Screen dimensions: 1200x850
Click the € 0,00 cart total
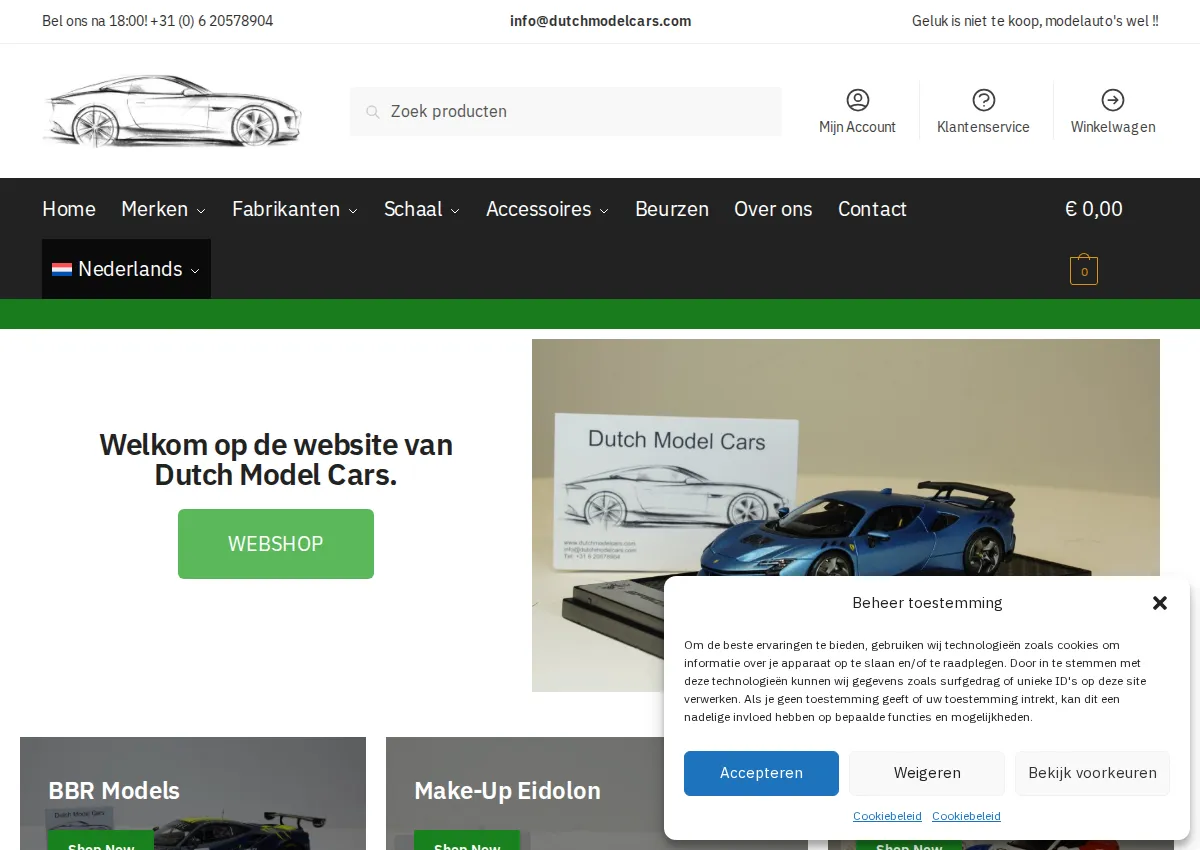click(1094, 209)
